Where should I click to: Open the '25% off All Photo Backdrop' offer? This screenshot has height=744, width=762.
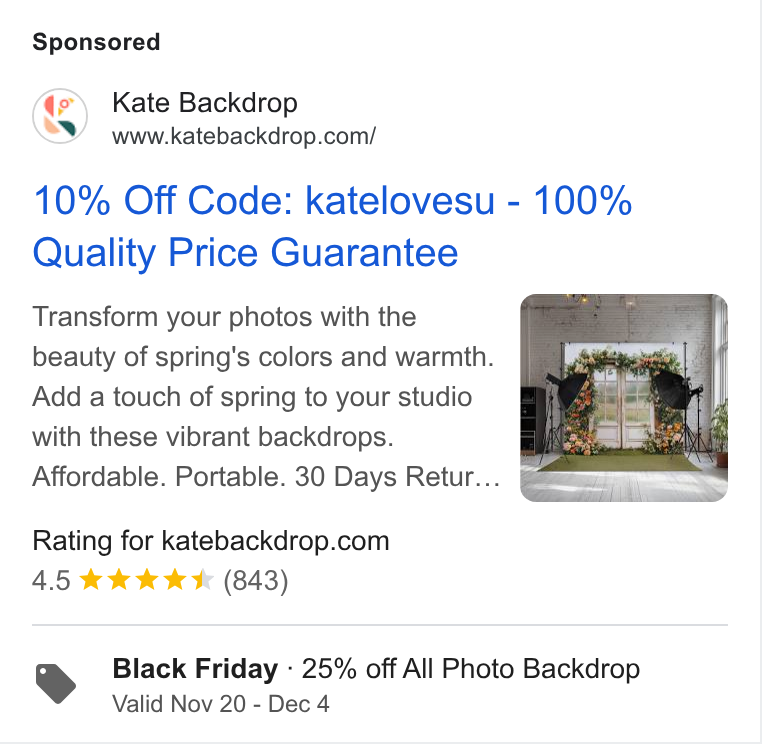coord(470,669)
